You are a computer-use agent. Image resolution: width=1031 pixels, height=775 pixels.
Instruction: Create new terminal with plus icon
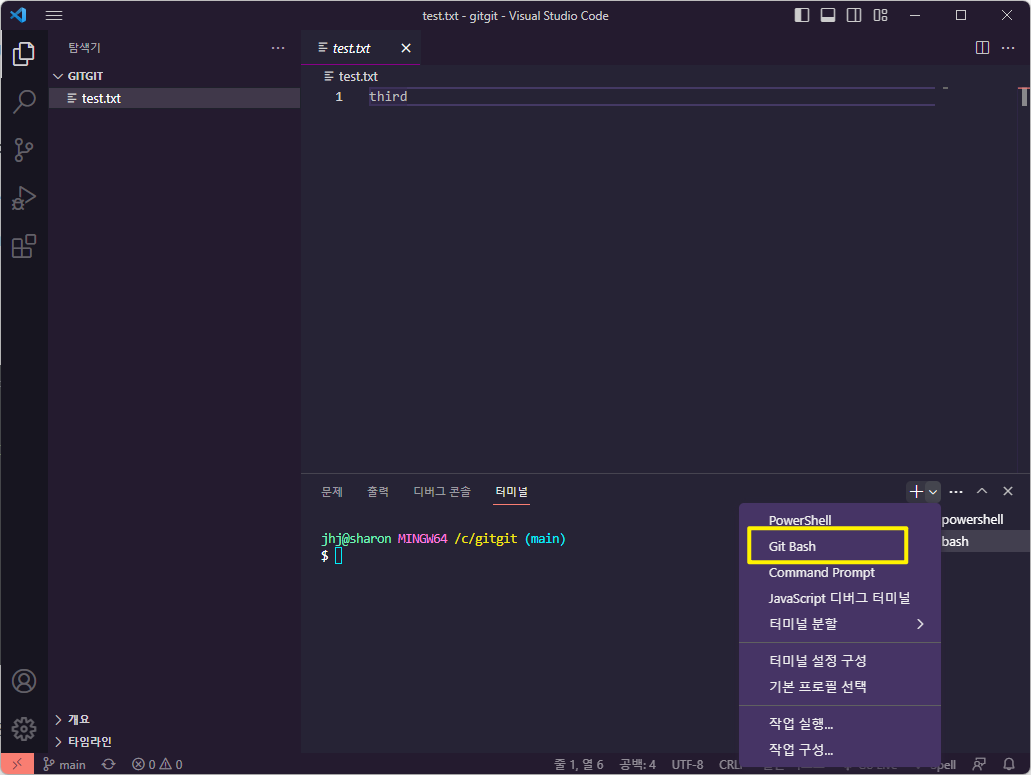[915, 492]
